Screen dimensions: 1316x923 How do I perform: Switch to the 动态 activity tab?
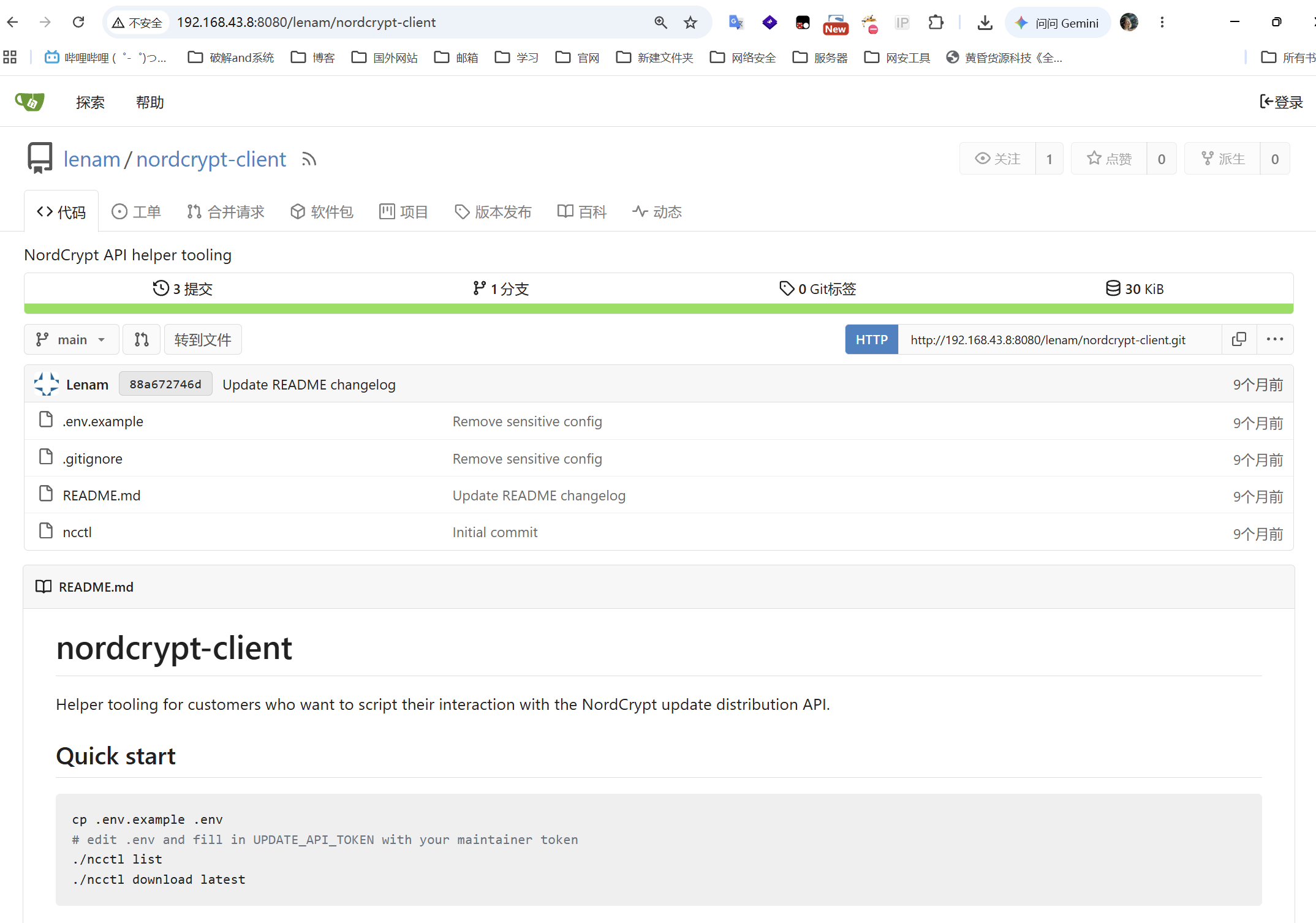657,212
